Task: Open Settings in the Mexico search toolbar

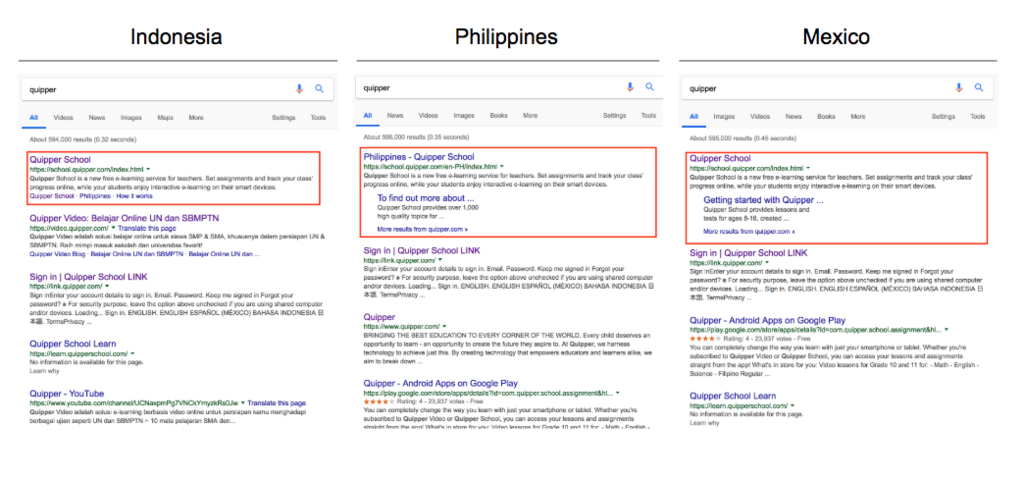Action: pyautogui.click(x=943, y=116)
